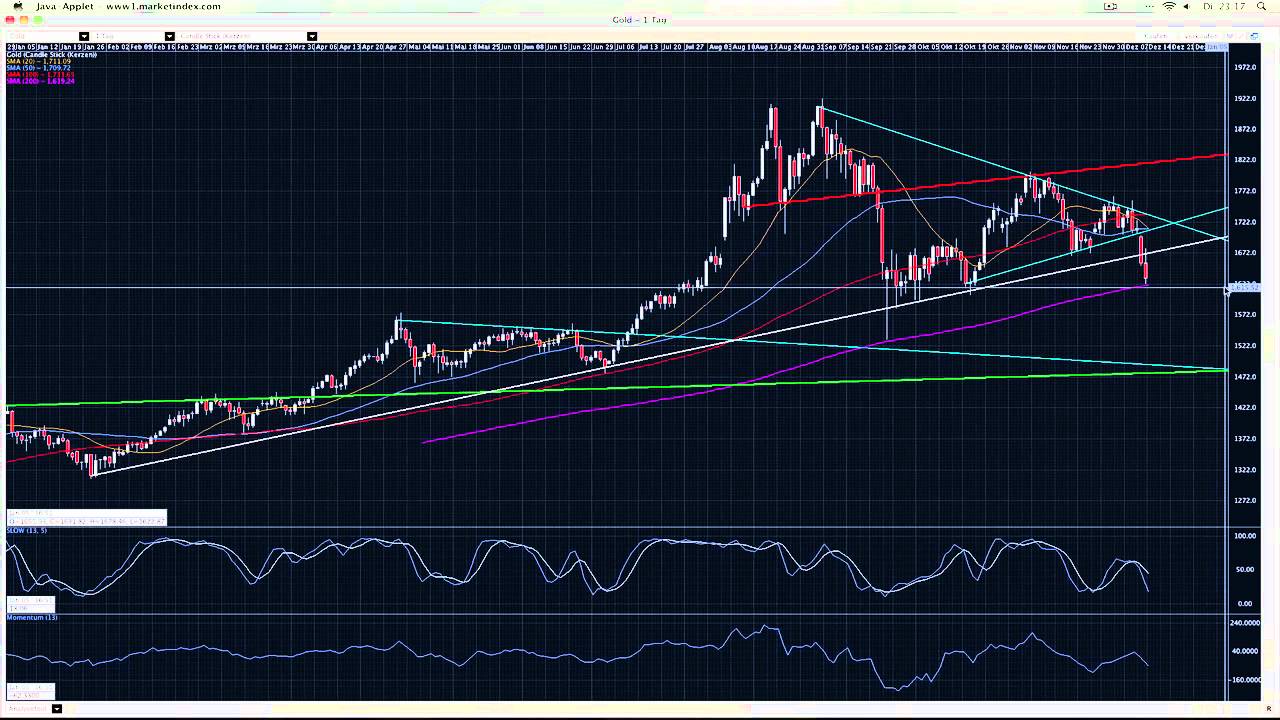
Task: Select the Gold (Candle Stick (Kerzen)) legend entry
Action: click(x=52, y=54)
